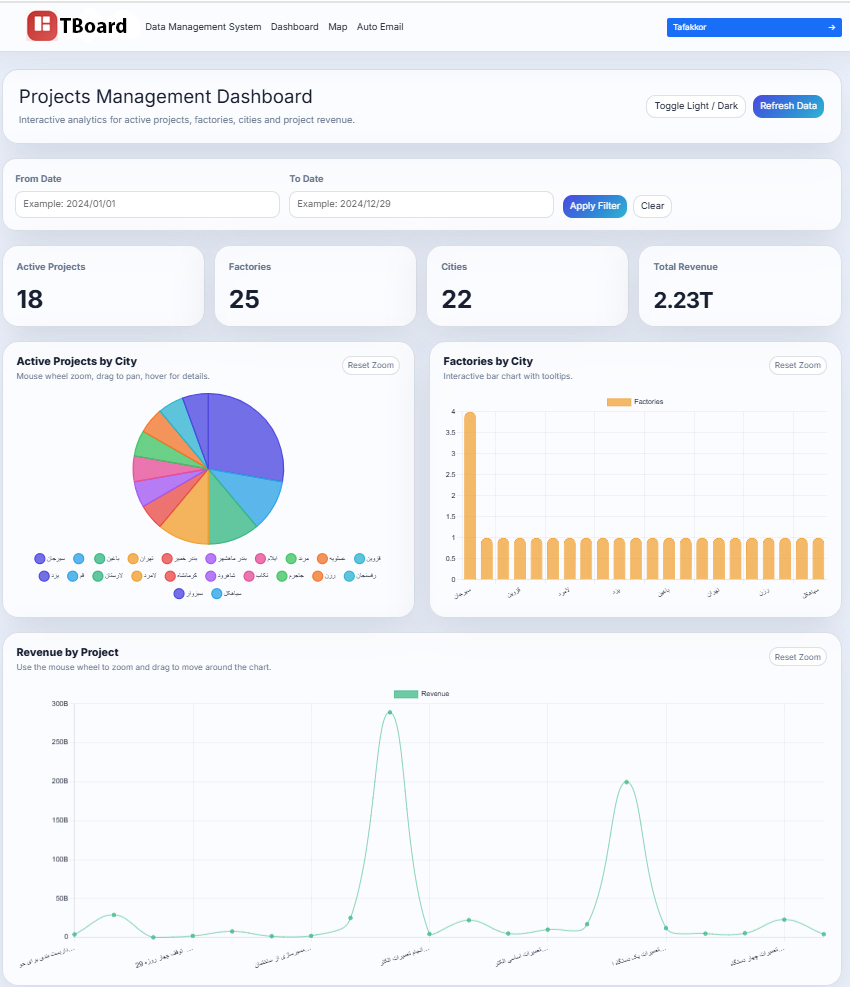This screenshot has width=850, height=987.
Task: Apply the date filter
Action: pyautogui.click(x=595, y=206)
